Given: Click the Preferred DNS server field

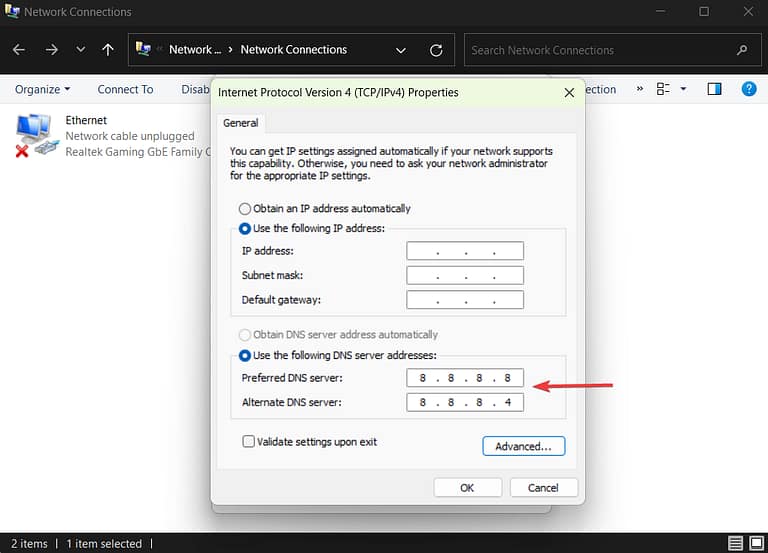Looking at the screenshot, I should [465, 378].
